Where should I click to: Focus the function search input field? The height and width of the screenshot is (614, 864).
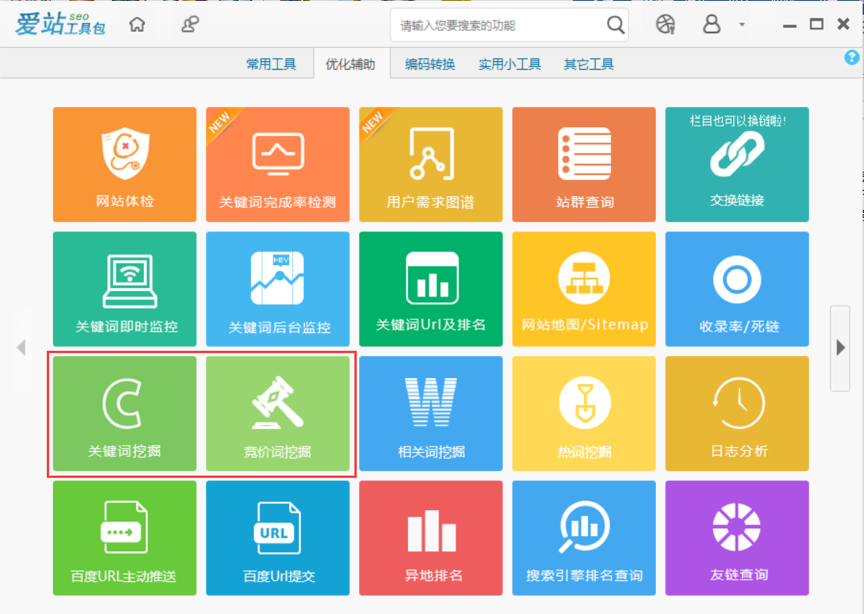tap(499, 25)
